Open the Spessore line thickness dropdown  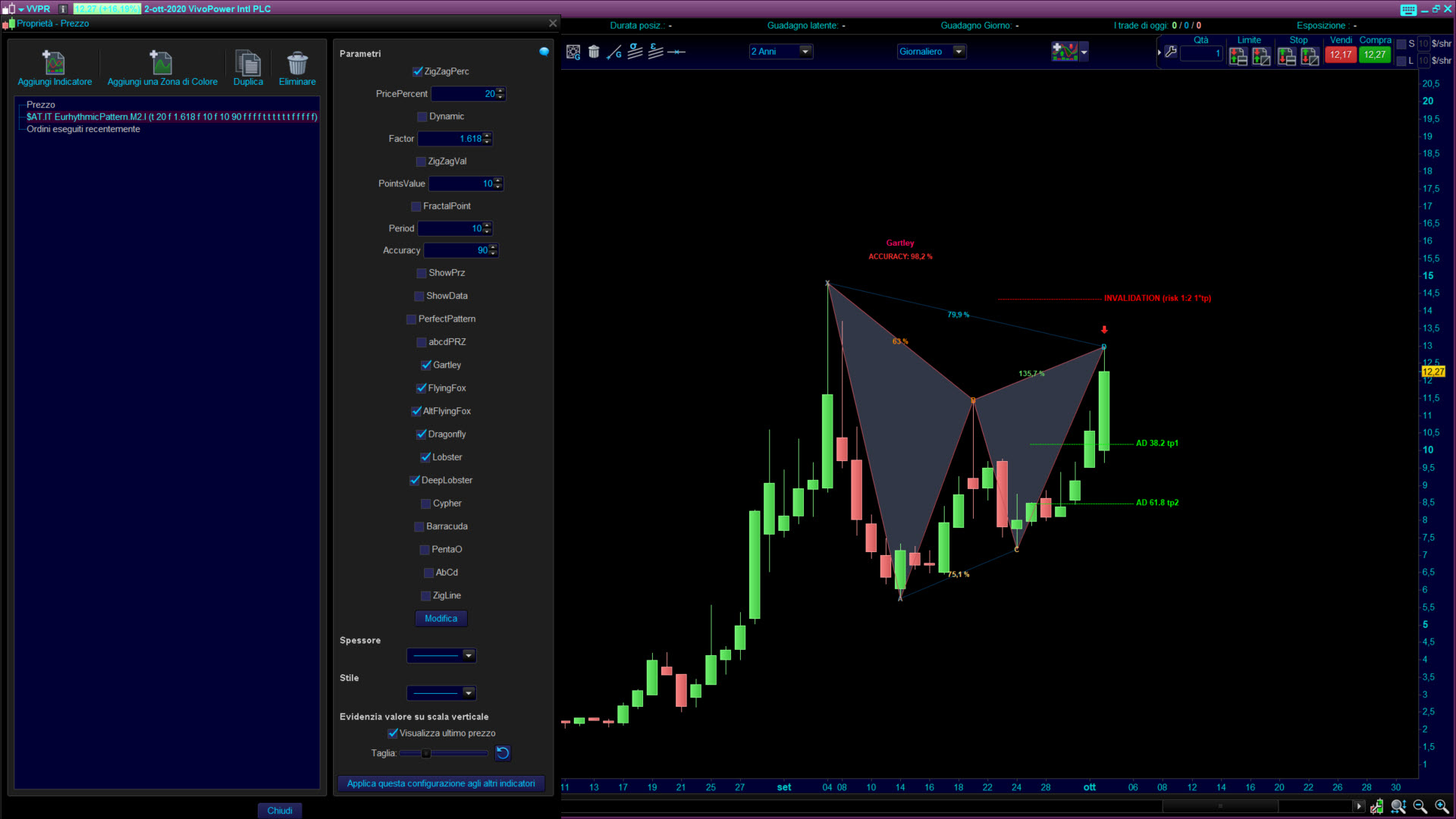(468, 655)
